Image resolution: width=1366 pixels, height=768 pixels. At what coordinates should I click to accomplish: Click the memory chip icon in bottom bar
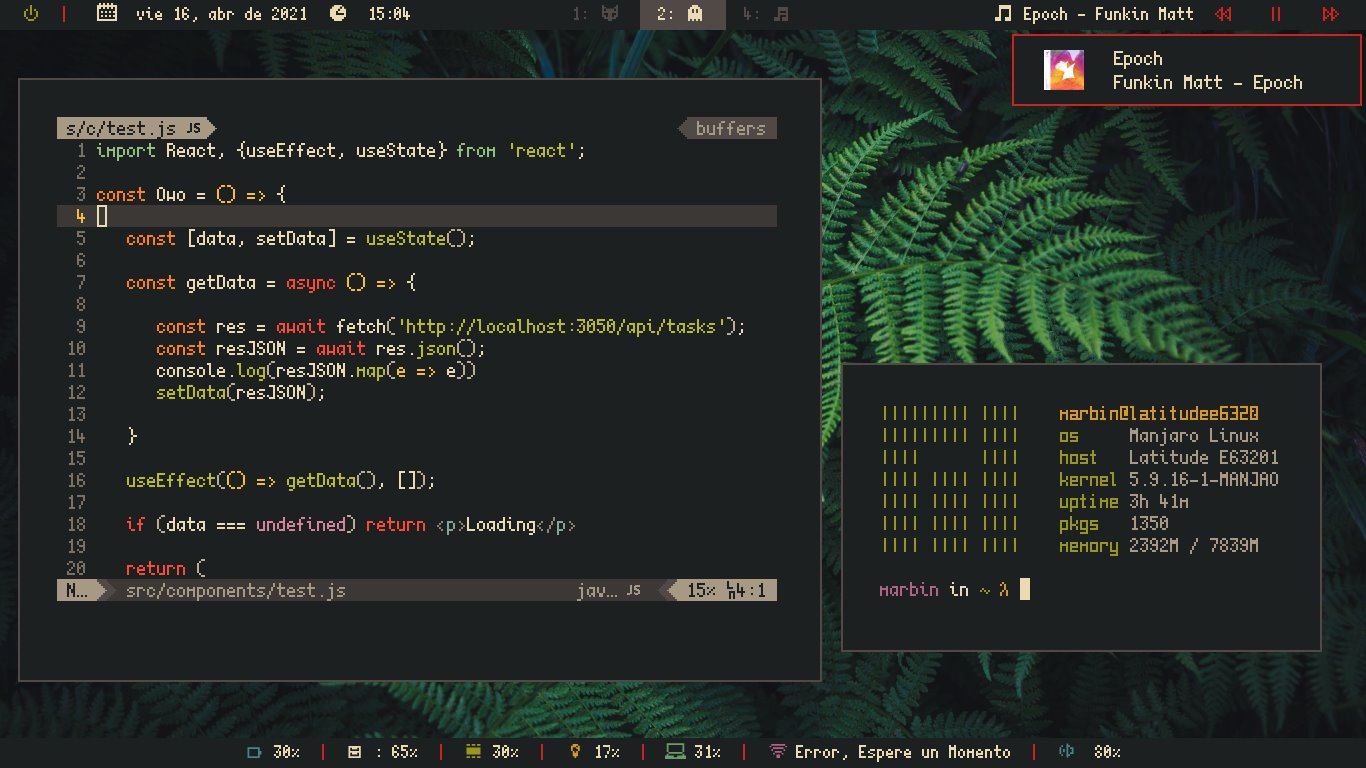[x=474, y=752]
